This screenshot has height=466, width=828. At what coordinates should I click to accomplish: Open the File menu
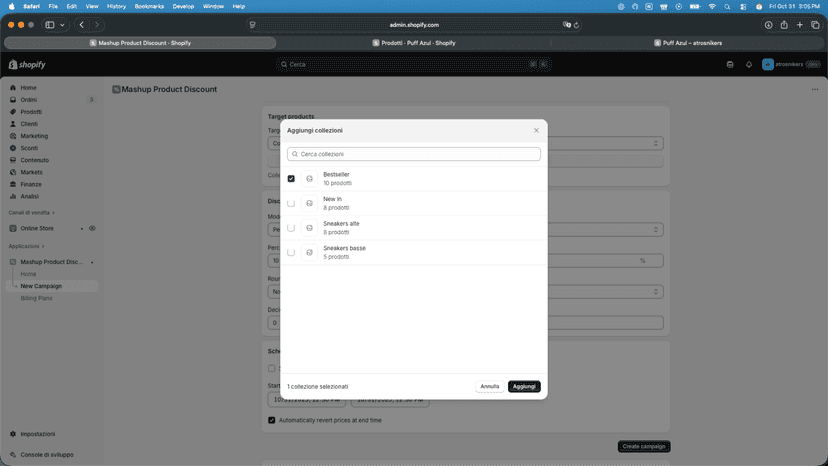53,6
